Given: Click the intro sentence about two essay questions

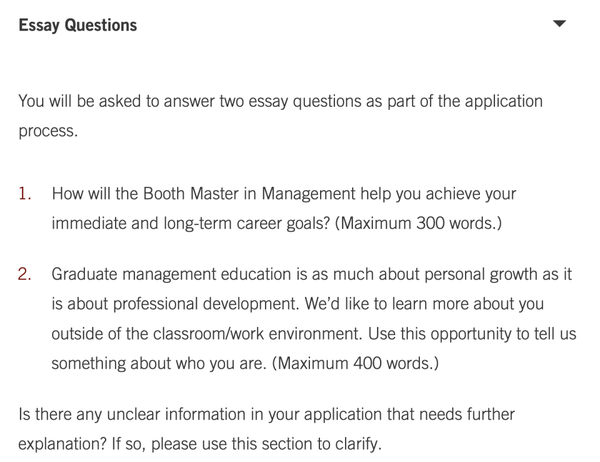Looking at the screenshot, I should (280, 116).
